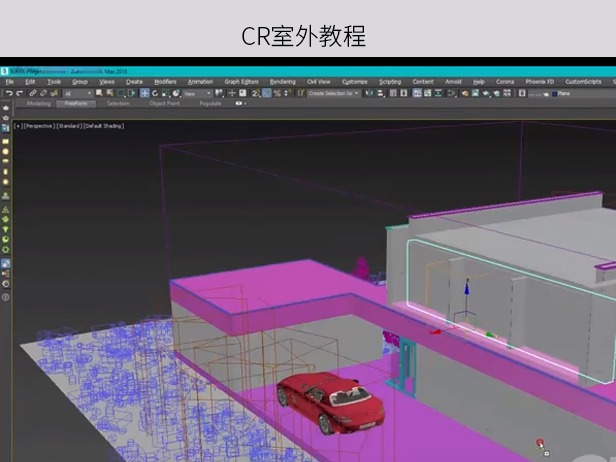This screenshot has width=616, height=462.
Task: Activate the Select and Move tool
Action: coord(144,93)
